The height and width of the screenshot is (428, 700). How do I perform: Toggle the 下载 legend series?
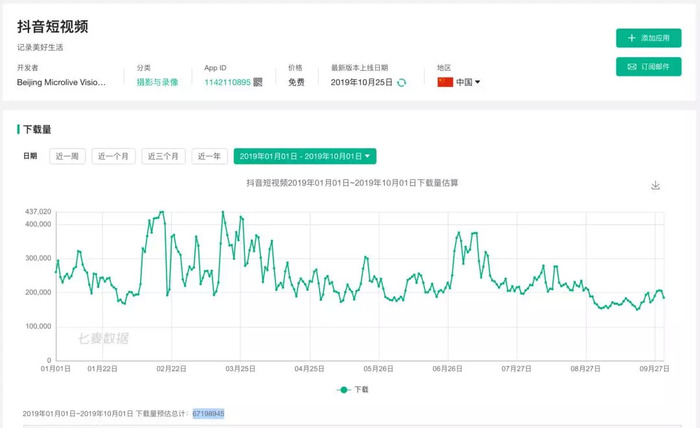[x=353, y=390]
